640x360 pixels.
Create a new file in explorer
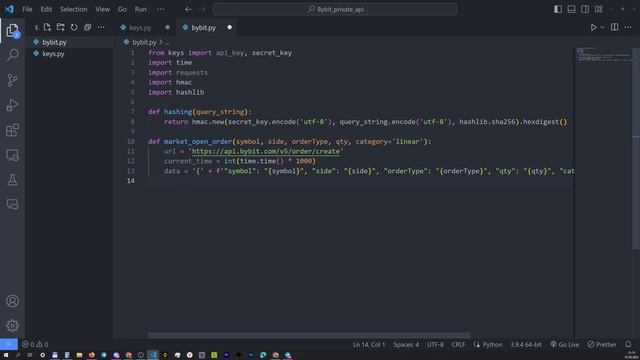click(x=47, y=27)
